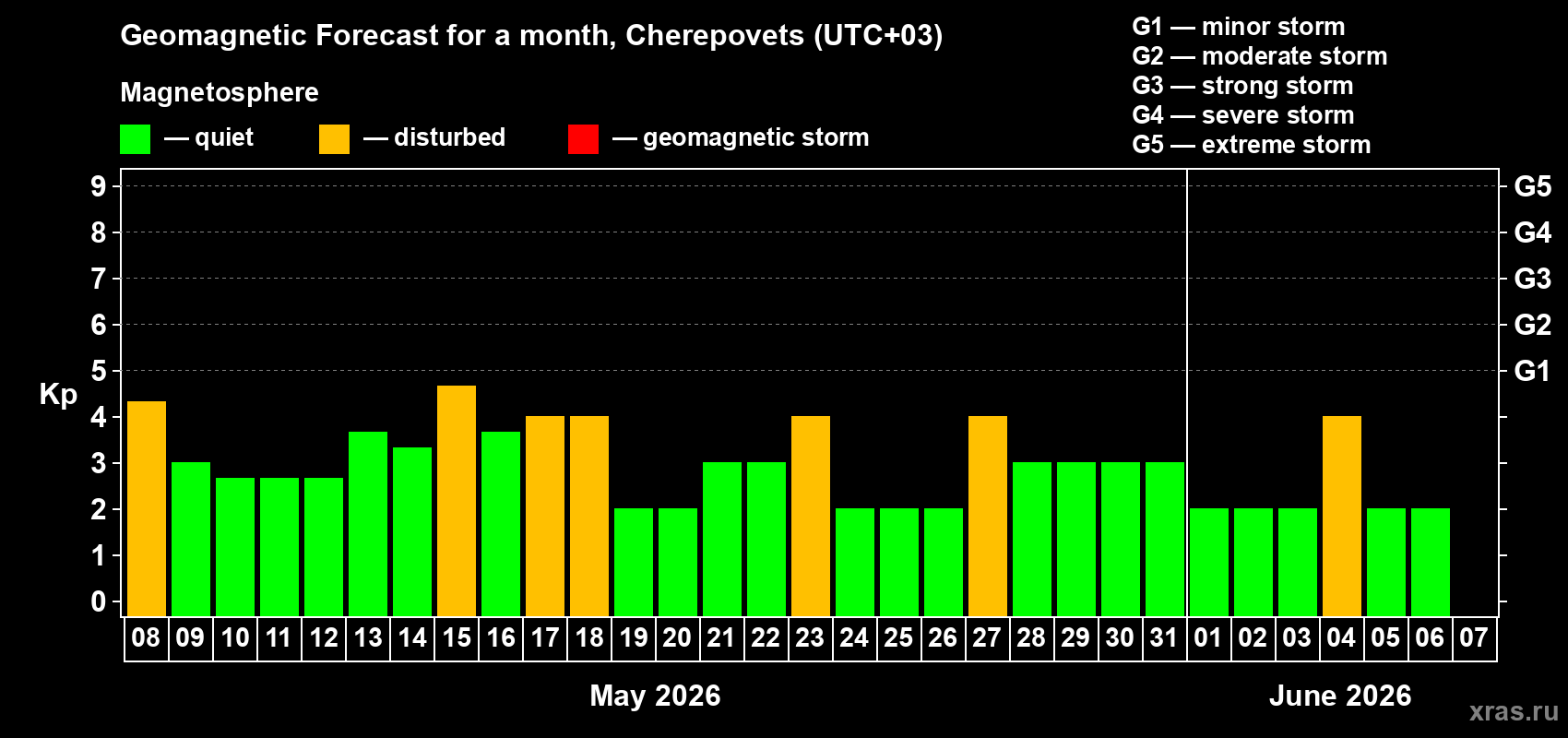The width and height of the screenshot is (1568, 738).
Task: Click the Kp axis label
Action: (x=58, y=395)
